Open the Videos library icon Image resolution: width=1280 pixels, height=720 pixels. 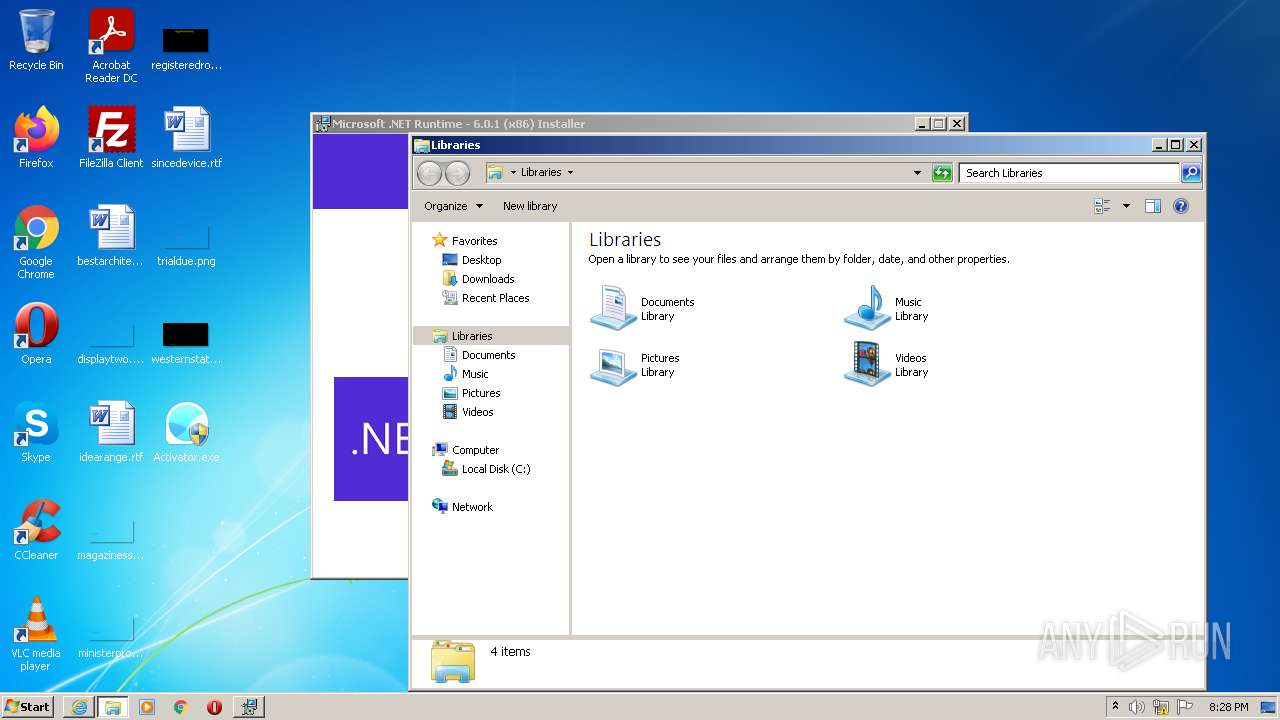click(867, 364)
